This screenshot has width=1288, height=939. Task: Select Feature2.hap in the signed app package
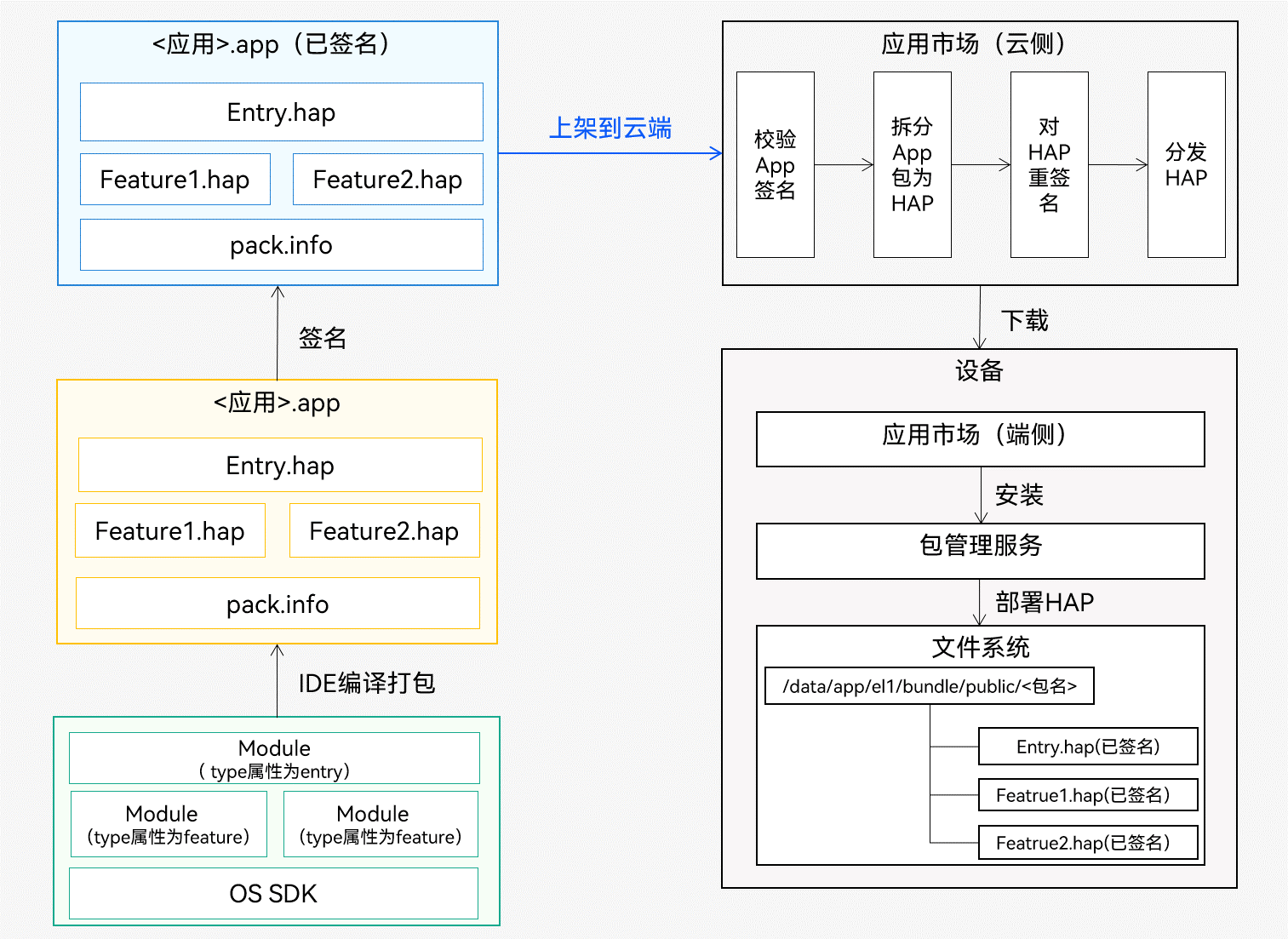388,180
